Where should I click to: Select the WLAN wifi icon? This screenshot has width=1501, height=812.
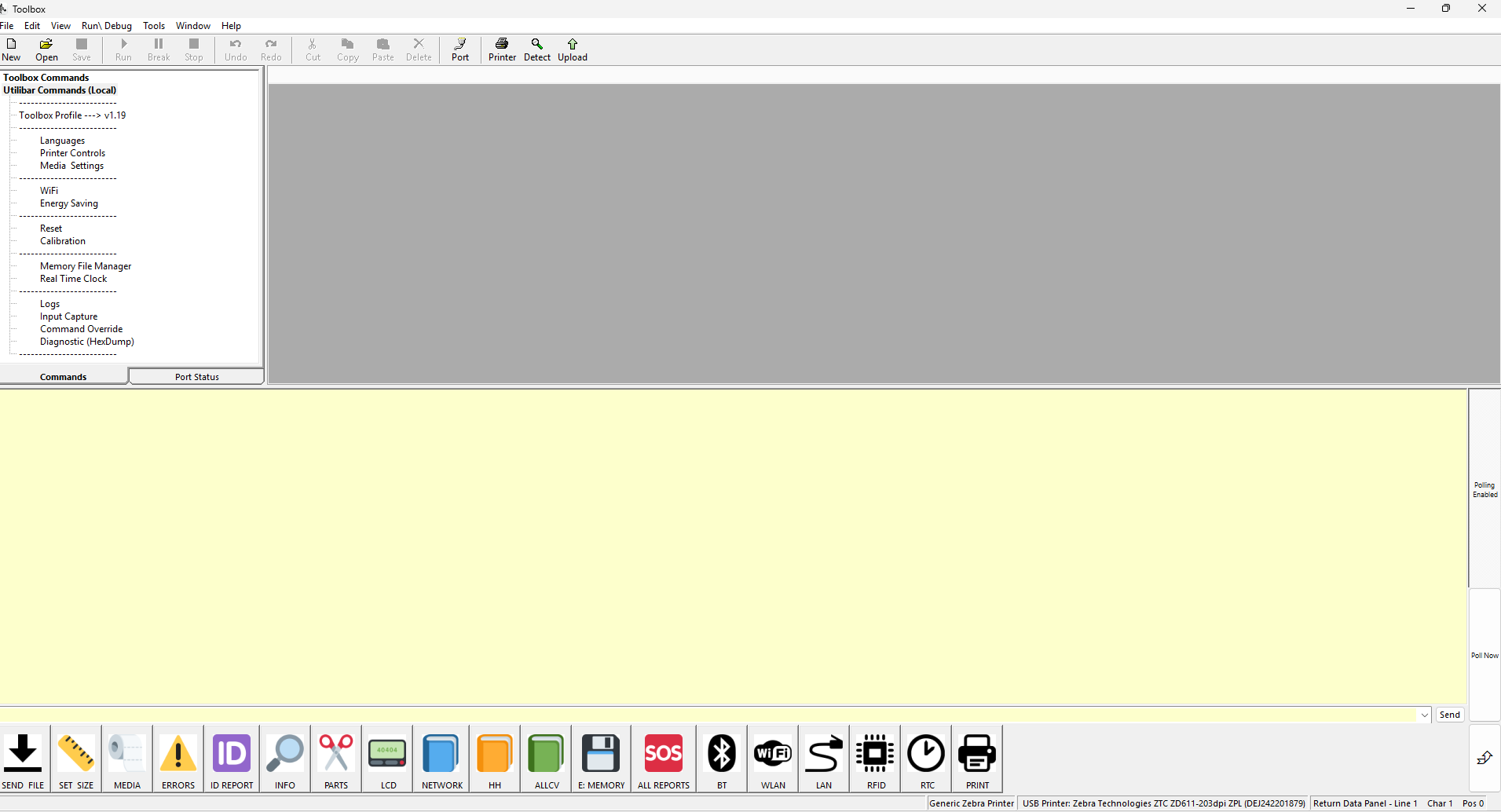point(772,756)
